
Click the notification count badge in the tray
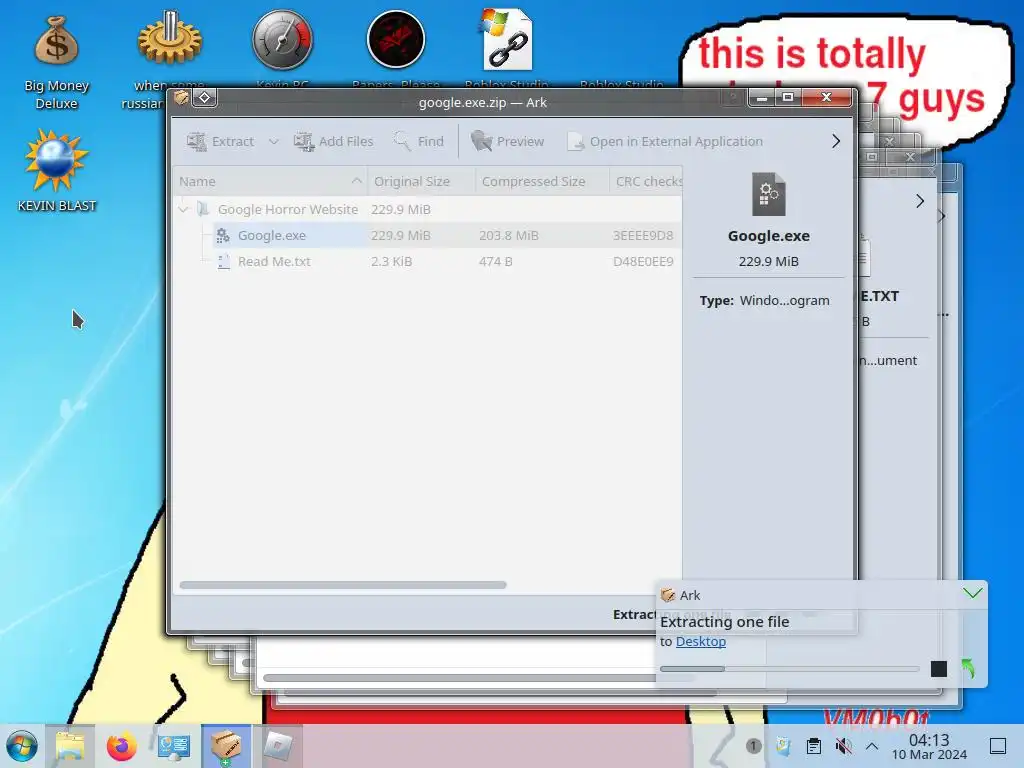753,746
